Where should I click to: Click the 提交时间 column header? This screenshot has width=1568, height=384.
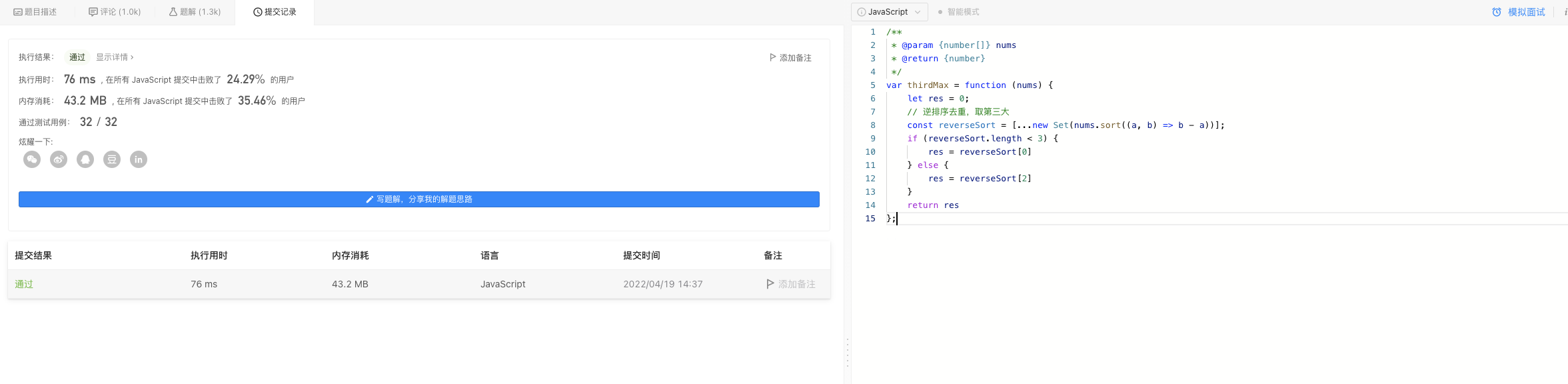(x=642, y=255)
